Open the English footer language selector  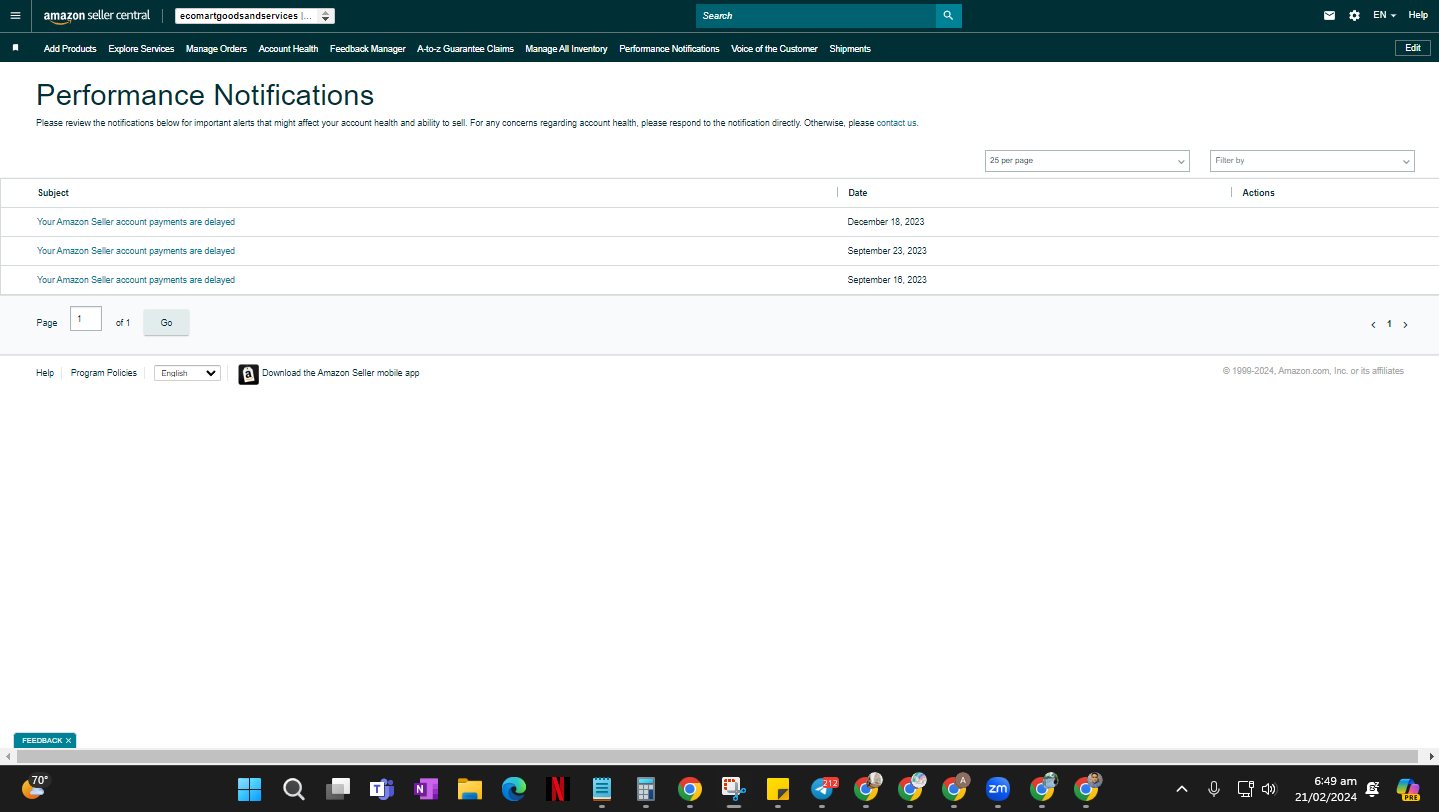tap(187, 373)
